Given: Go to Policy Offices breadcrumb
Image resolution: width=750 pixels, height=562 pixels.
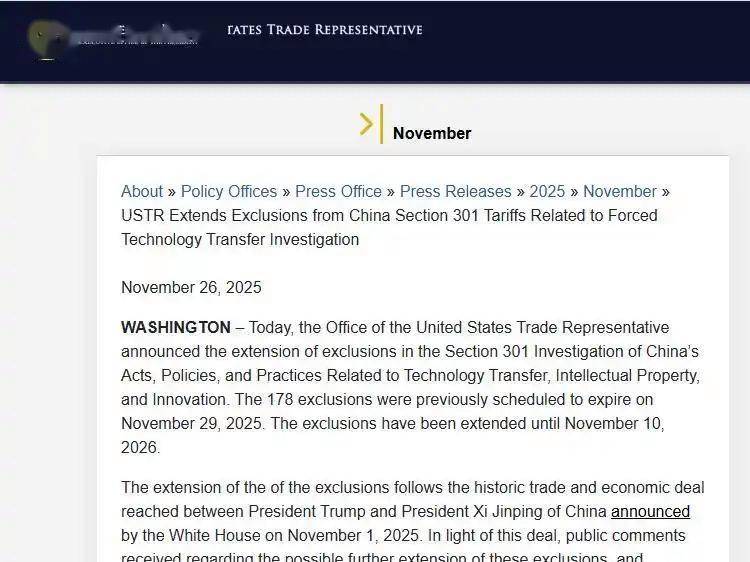Looking at the screenshot, I should coord(229,191).
